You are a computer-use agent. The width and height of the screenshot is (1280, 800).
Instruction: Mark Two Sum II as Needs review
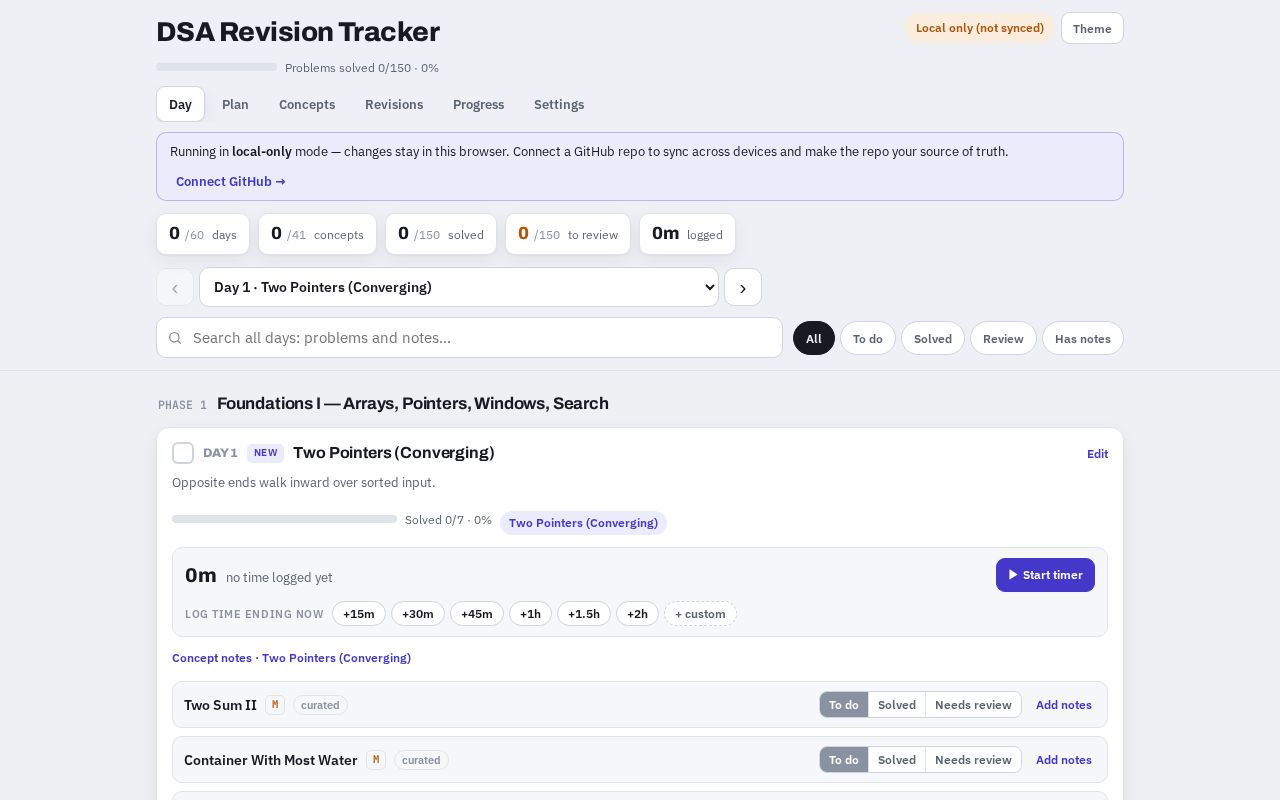pyautogui.click(x=973, y=705)
